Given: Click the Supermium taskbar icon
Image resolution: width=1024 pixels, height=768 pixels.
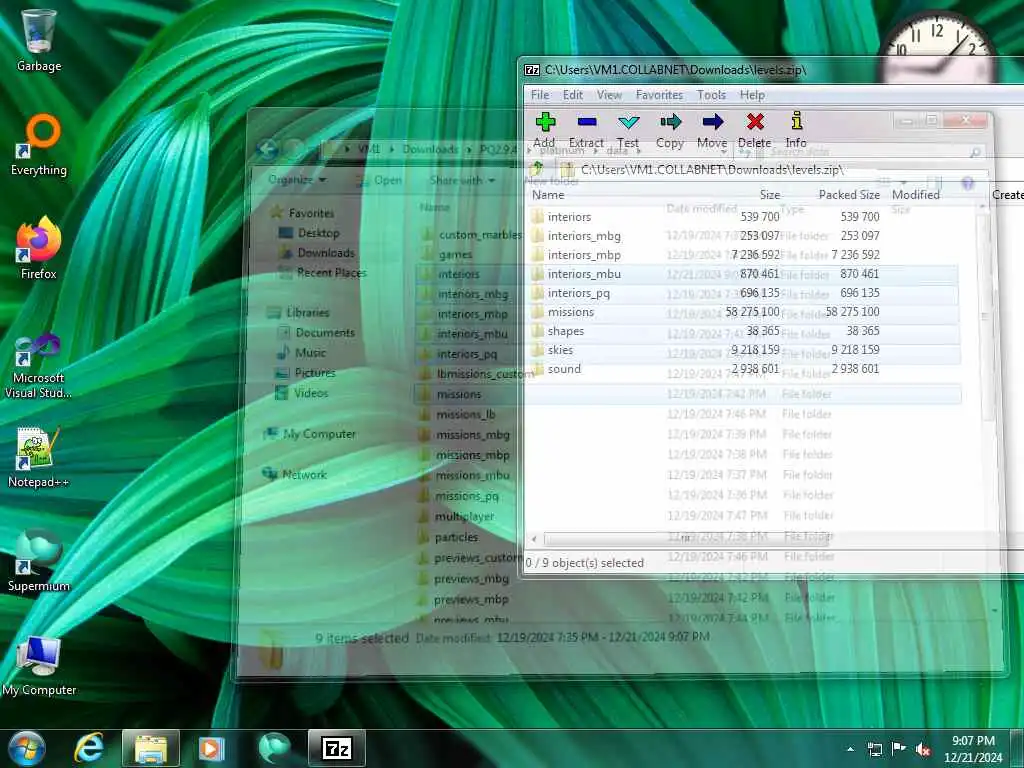Looking at the screenshot, I should coord(274,748).
